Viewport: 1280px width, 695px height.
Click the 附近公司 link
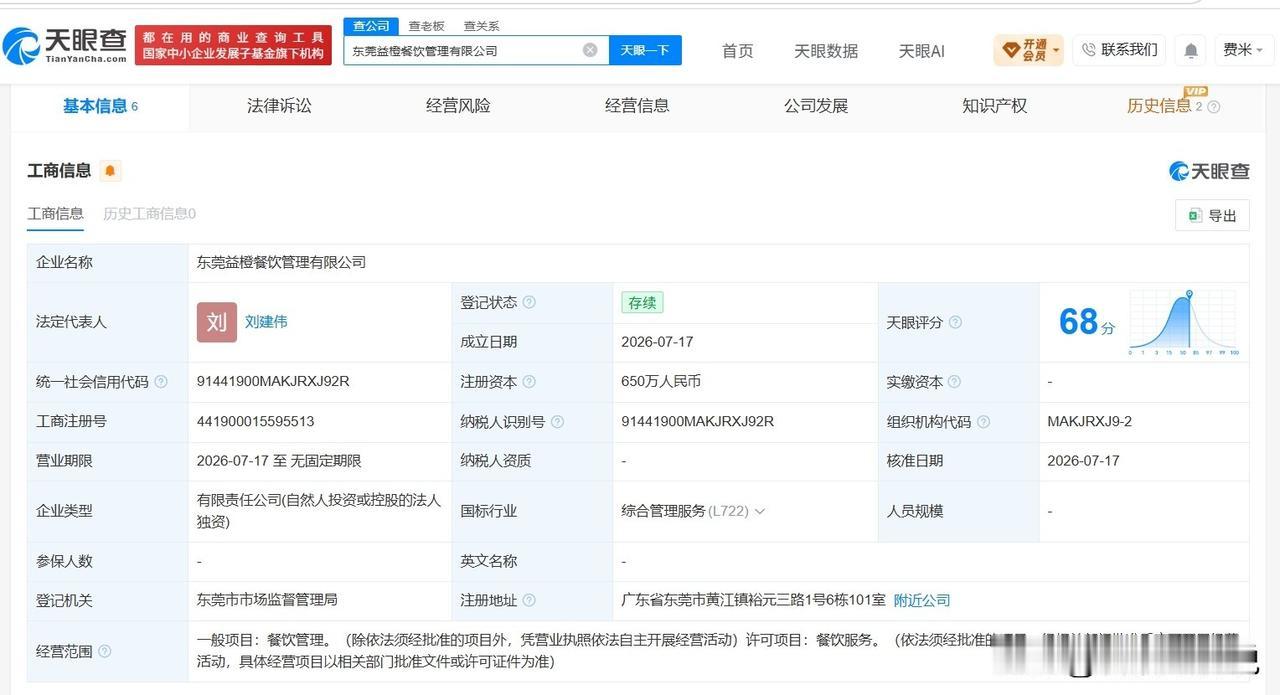922,600
